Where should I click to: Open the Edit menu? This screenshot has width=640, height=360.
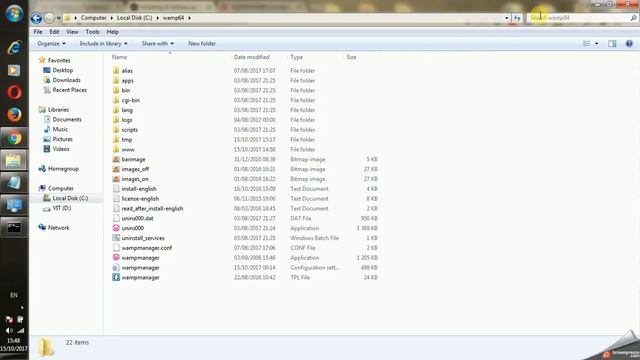[x=54, y=32]
